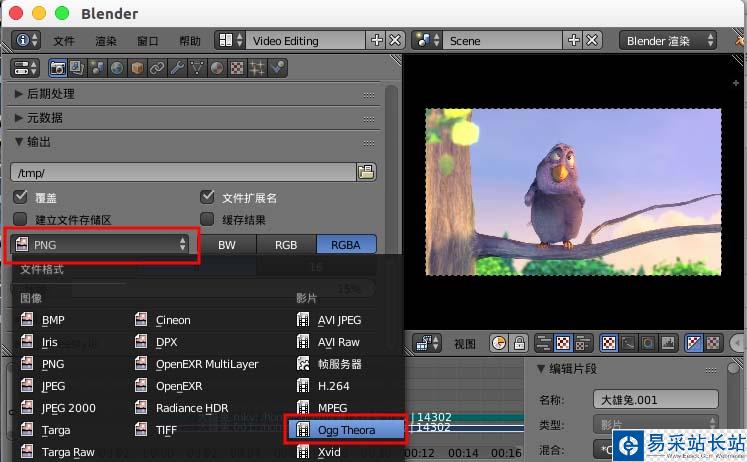Open the PNG file format dropdown
The height and width of the screenshot is (462, 747).
click(101, 245)
